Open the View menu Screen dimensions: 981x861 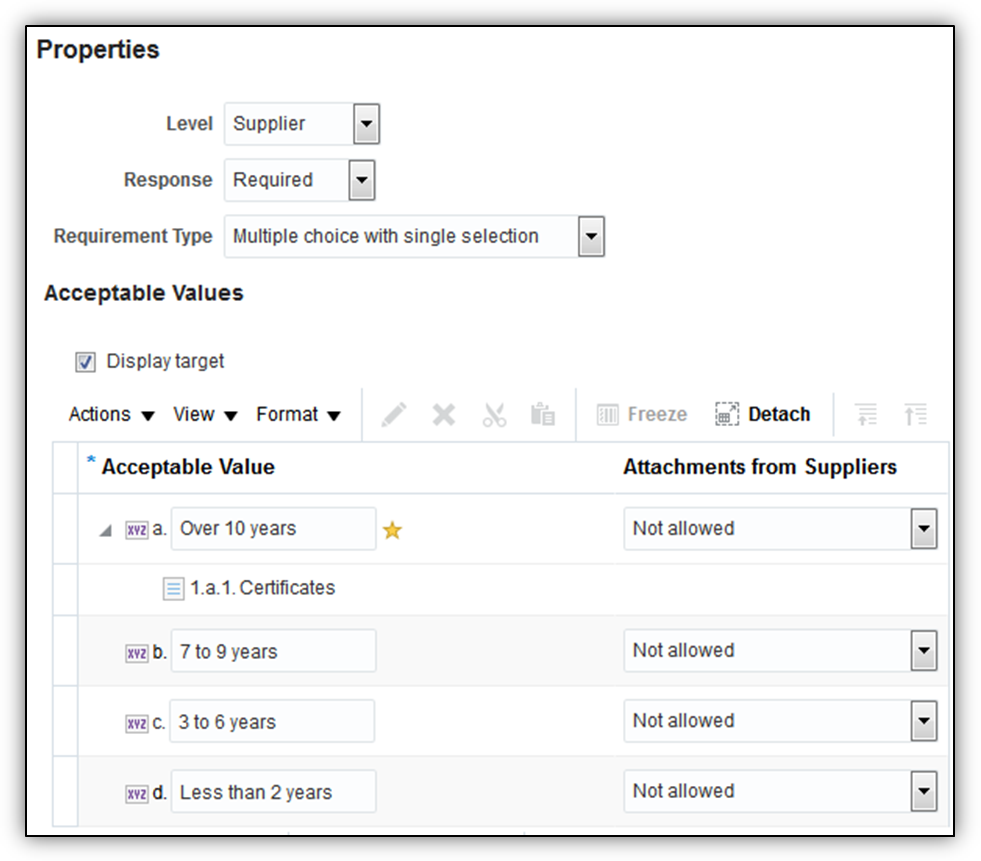point(205,415)
